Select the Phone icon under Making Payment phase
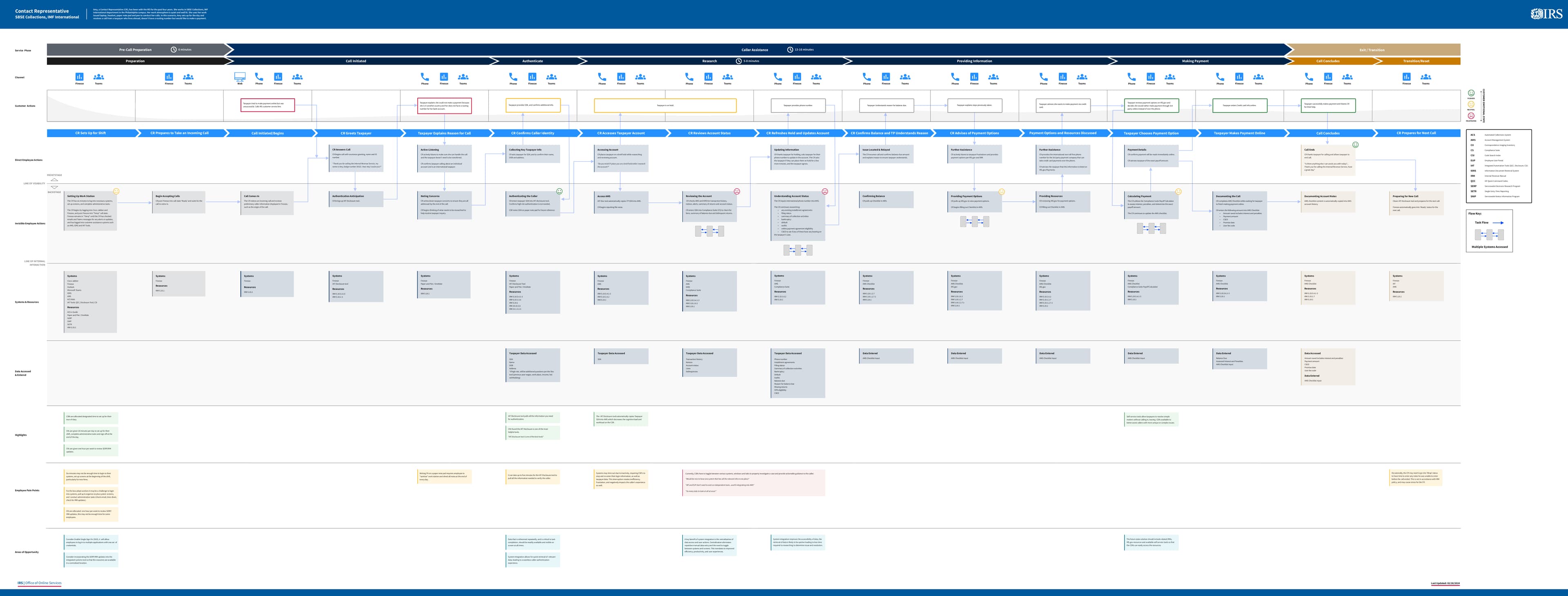 click(1131, 77)
